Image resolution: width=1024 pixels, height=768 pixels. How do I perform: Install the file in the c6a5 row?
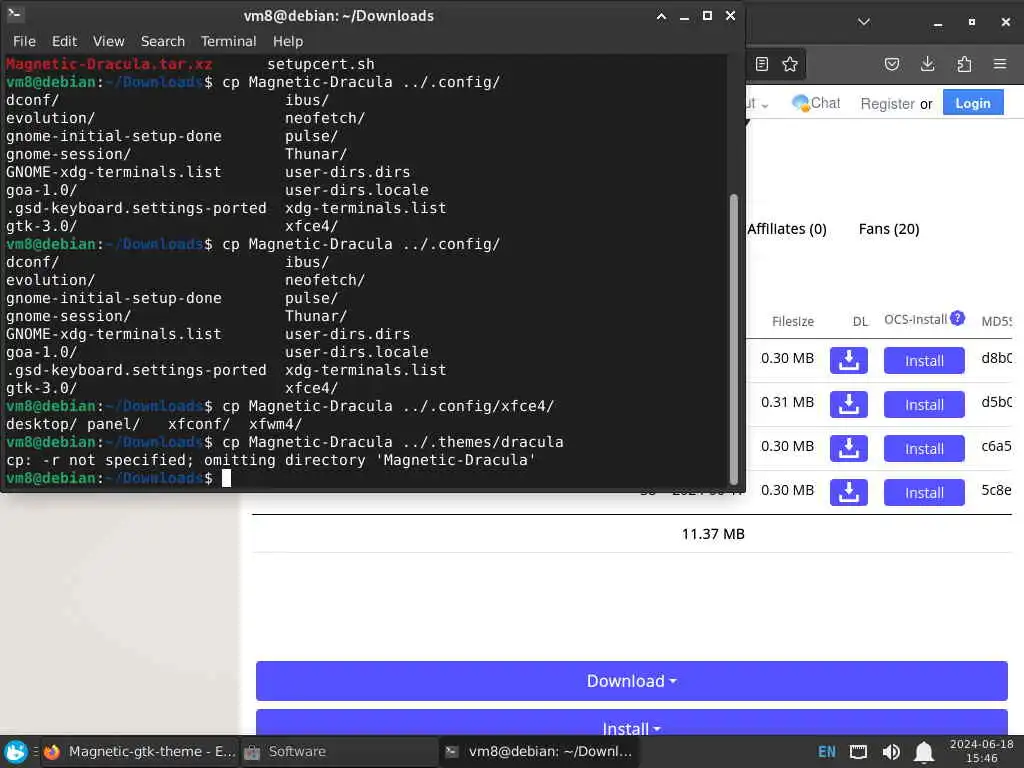[x=924, y=449]
